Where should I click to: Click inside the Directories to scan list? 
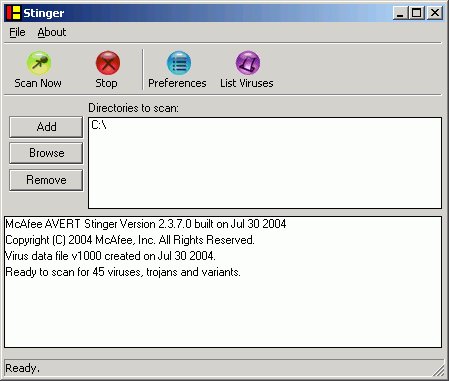tap(265, 163)
